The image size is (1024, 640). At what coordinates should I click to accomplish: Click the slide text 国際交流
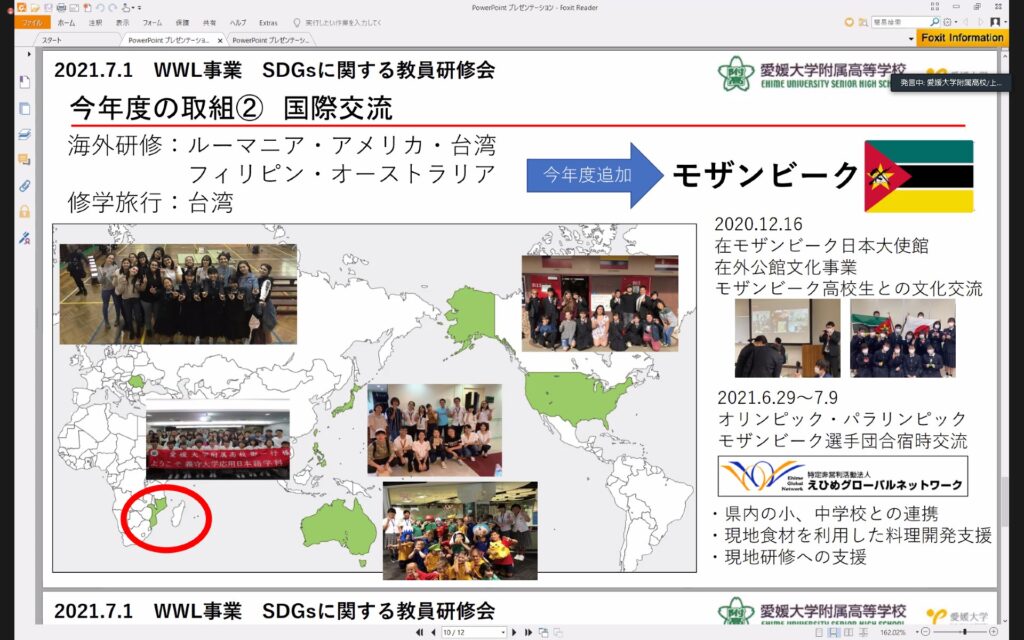[338, 108]
